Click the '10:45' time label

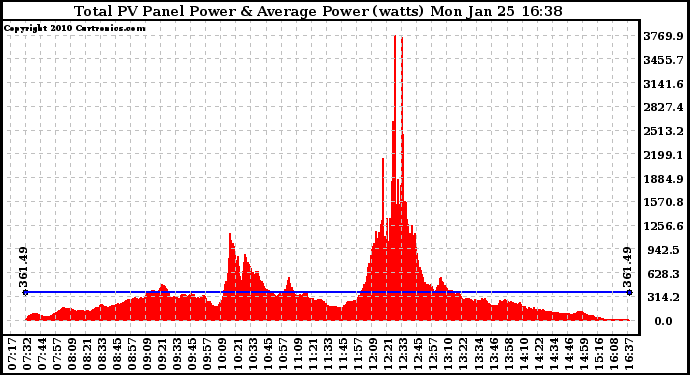coord(268,354)
